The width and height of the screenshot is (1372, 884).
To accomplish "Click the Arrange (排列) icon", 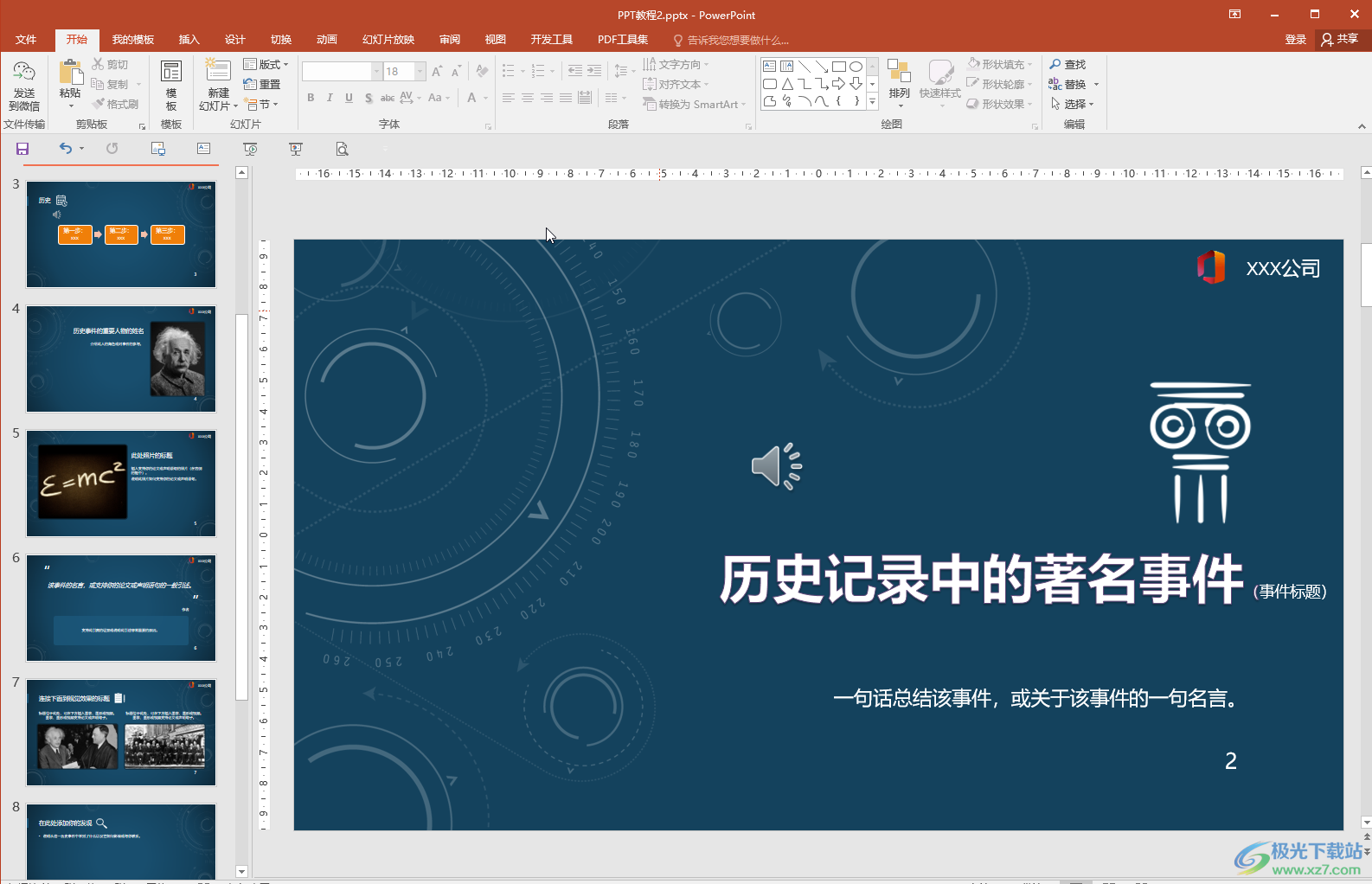I will click(x=899, y=72).
